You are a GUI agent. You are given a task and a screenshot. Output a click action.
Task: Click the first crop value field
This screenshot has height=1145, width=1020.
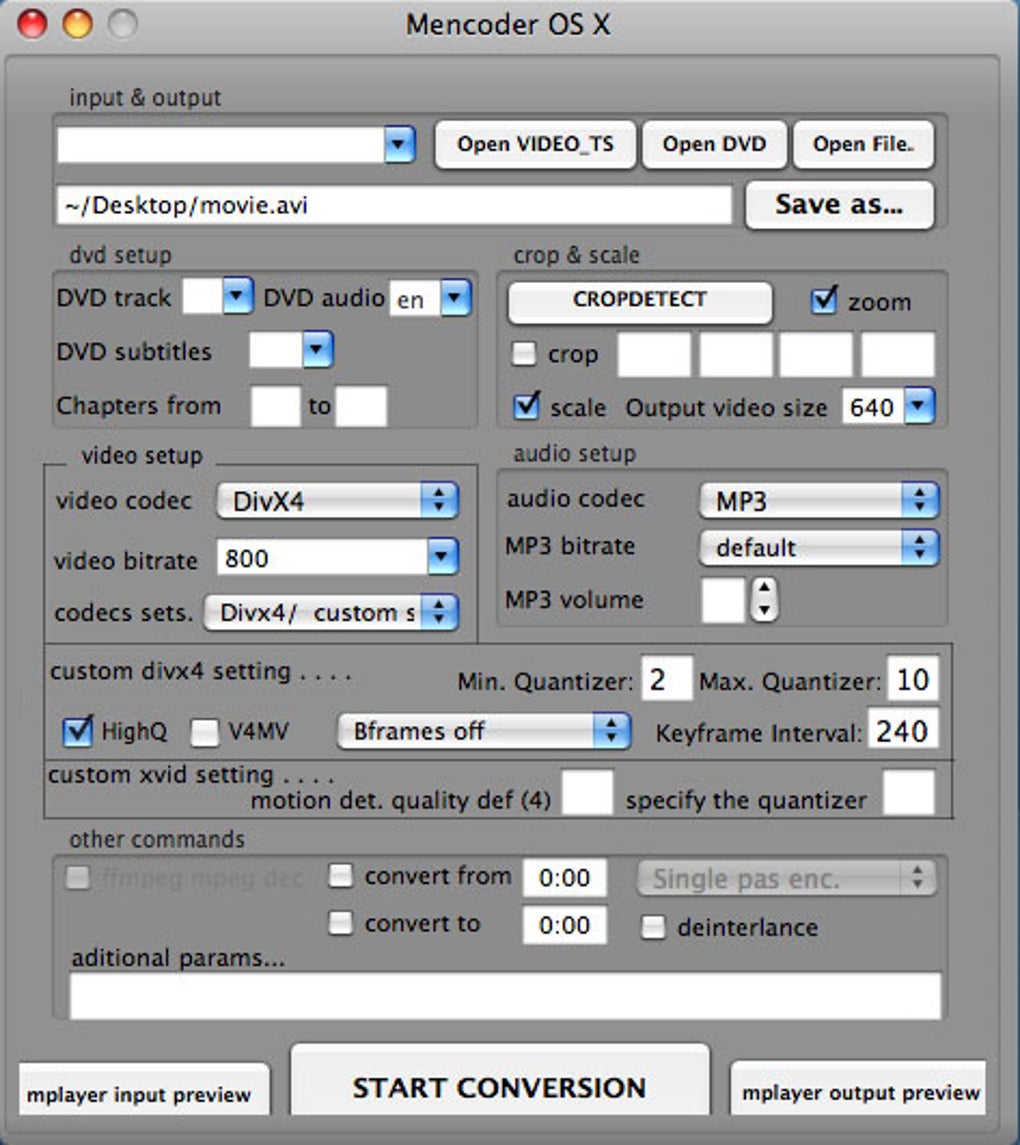pos(654,355)
